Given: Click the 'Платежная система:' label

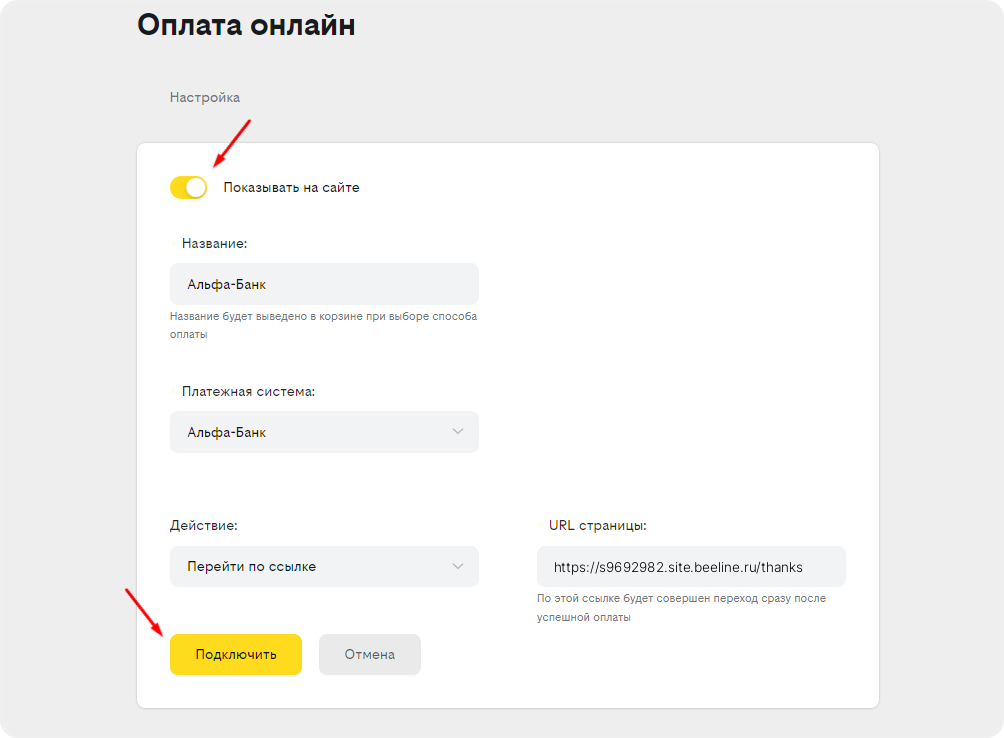Looking at the screenshot, I should tap(248, 391).
